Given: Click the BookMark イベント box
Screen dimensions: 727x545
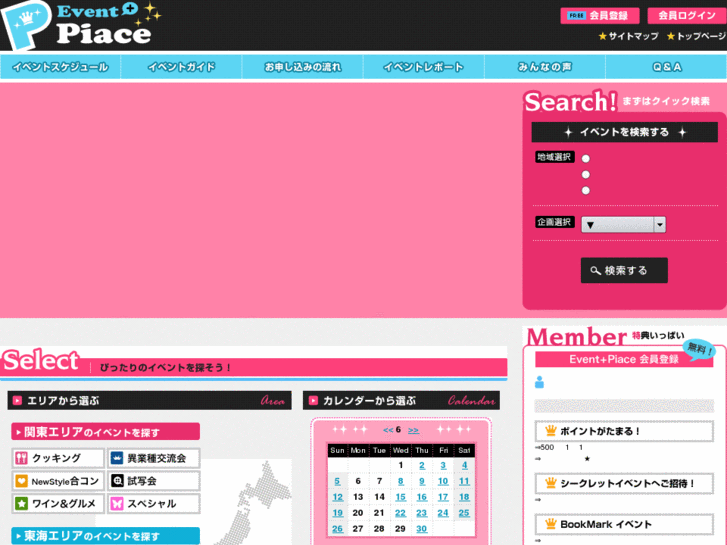Looking at the screenshot, I should coord(624,524).
